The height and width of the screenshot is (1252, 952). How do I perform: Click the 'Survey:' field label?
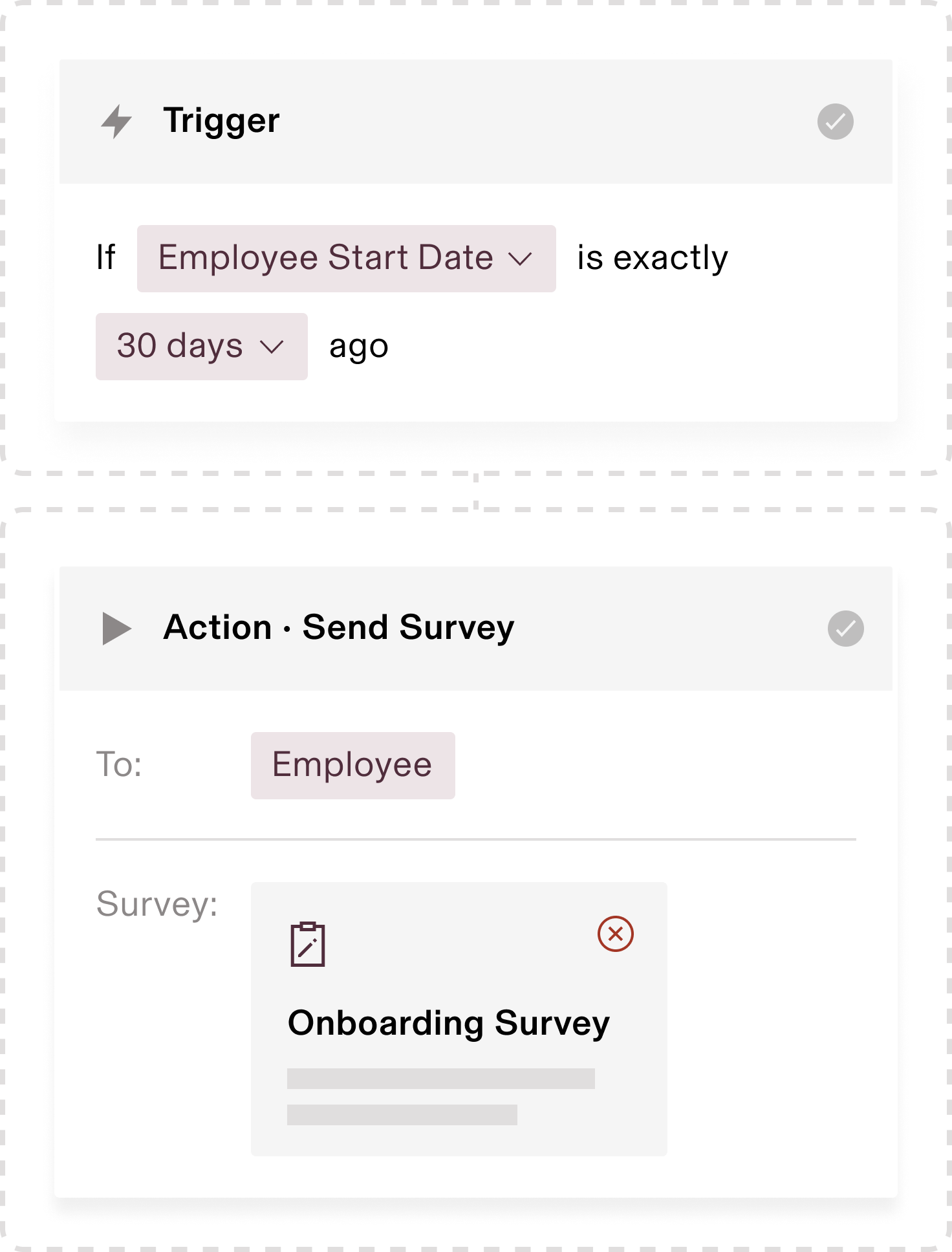157,904
